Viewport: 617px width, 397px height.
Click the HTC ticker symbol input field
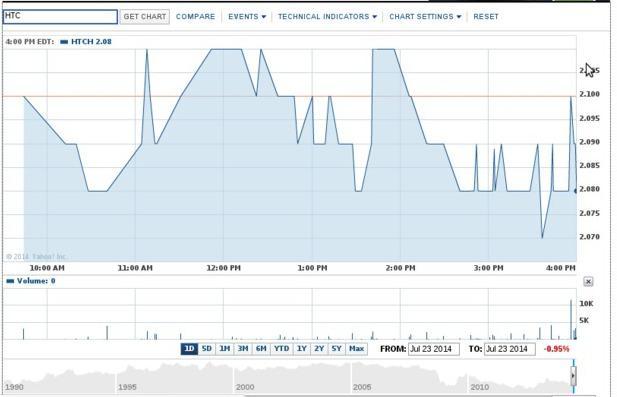[60, 17]
